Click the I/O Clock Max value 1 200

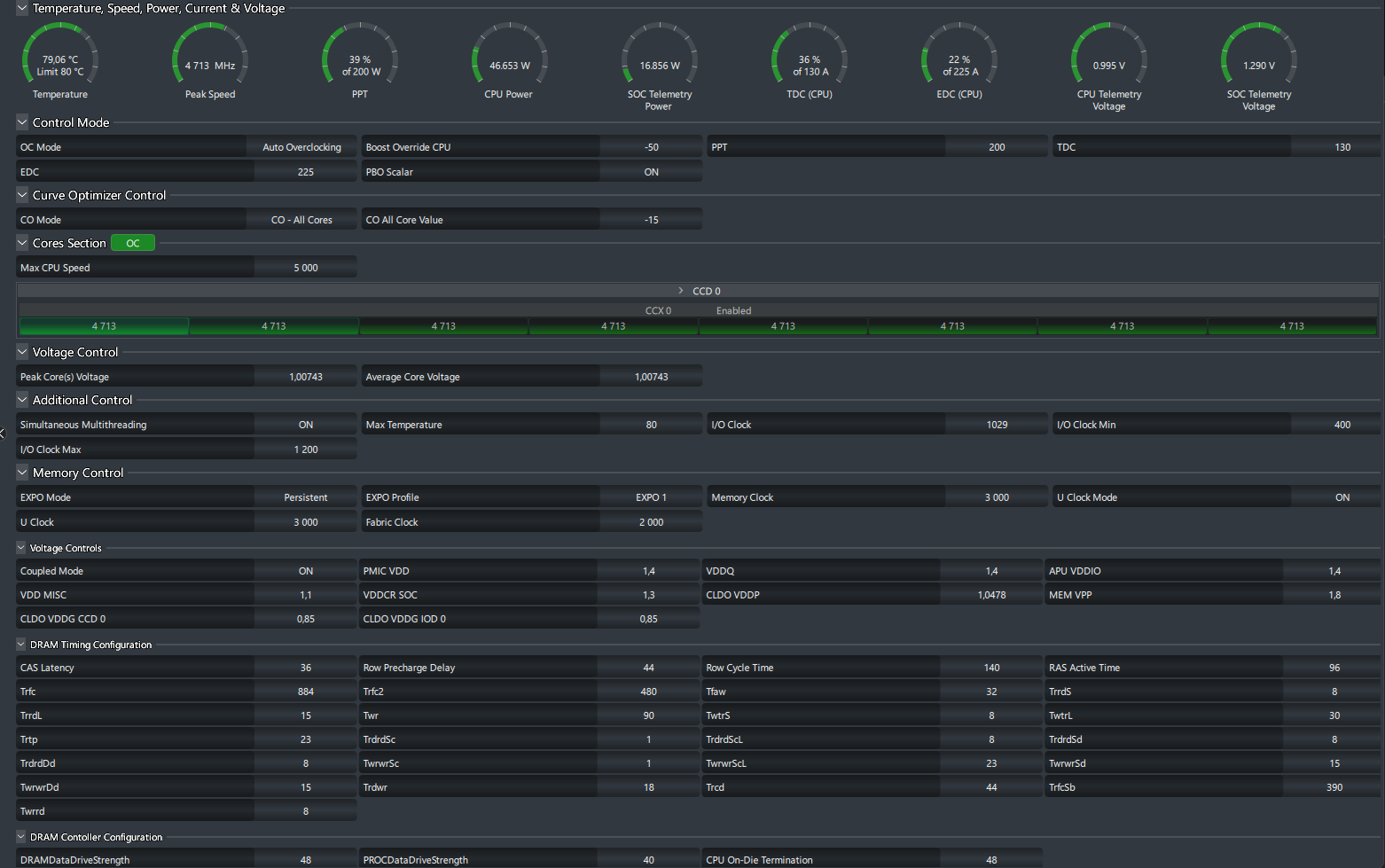306,450
